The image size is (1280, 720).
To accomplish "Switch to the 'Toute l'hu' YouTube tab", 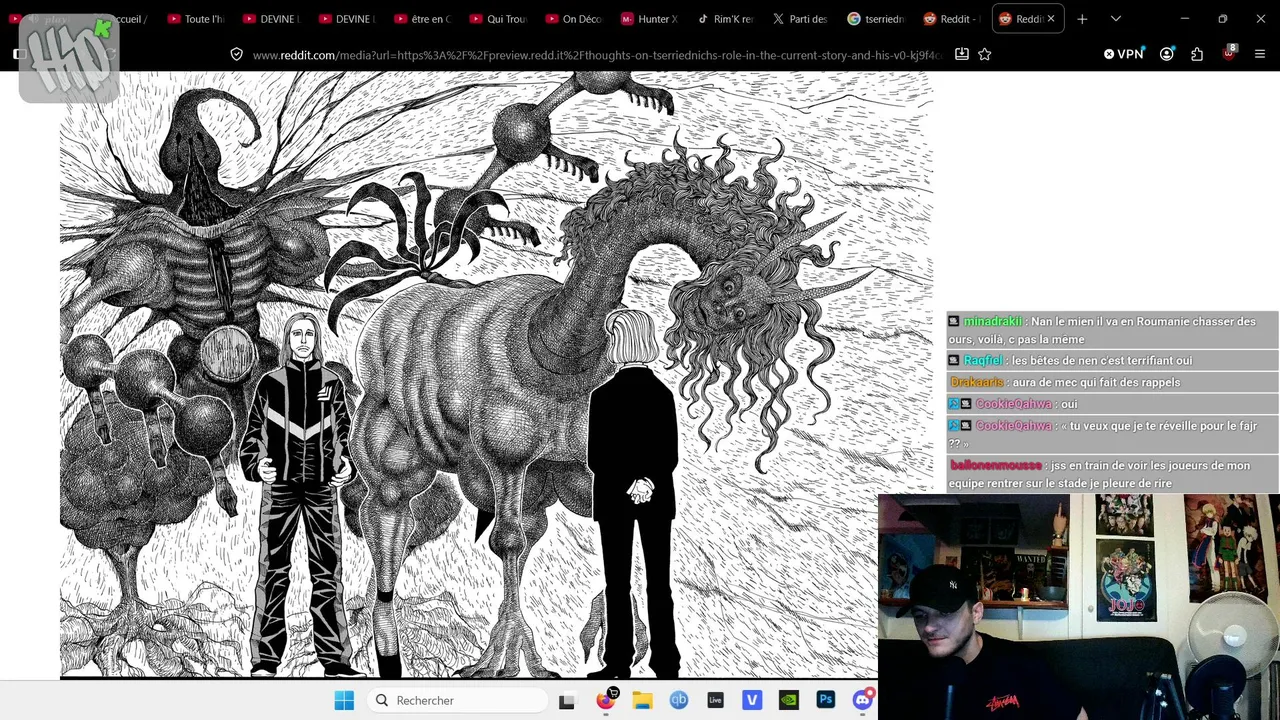I will 197,19.
